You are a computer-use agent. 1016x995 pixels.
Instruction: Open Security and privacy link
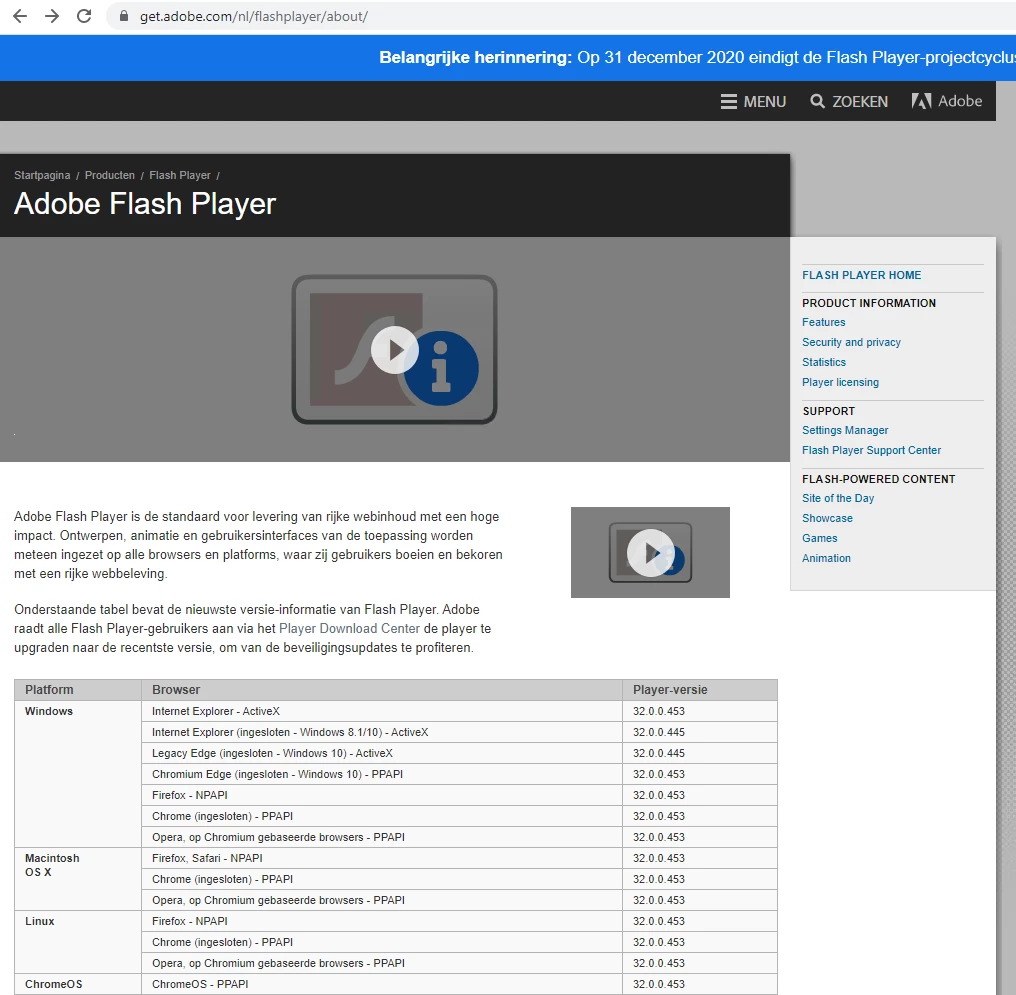coord(851,343)
